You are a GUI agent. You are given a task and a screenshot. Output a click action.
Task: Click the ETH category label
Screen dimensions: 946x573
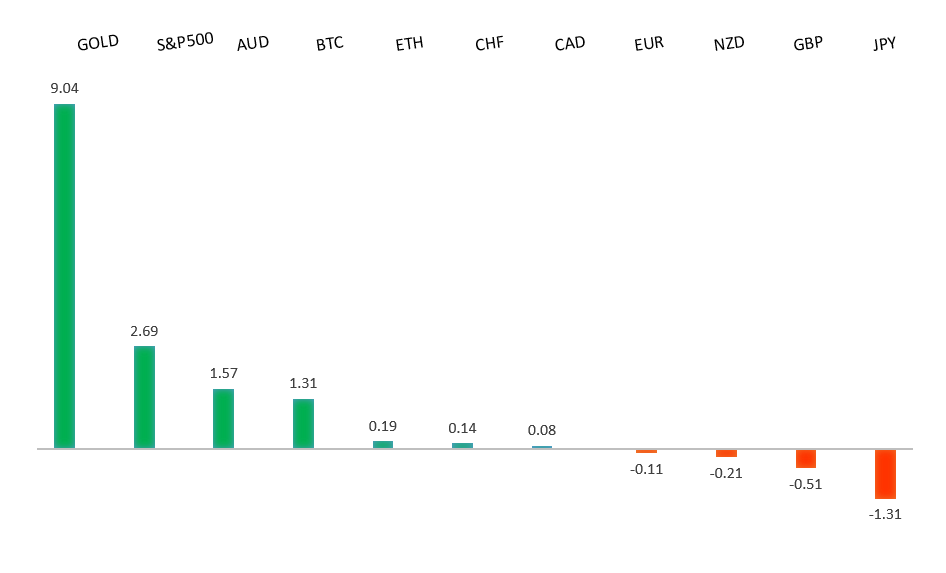pos(409,44)
